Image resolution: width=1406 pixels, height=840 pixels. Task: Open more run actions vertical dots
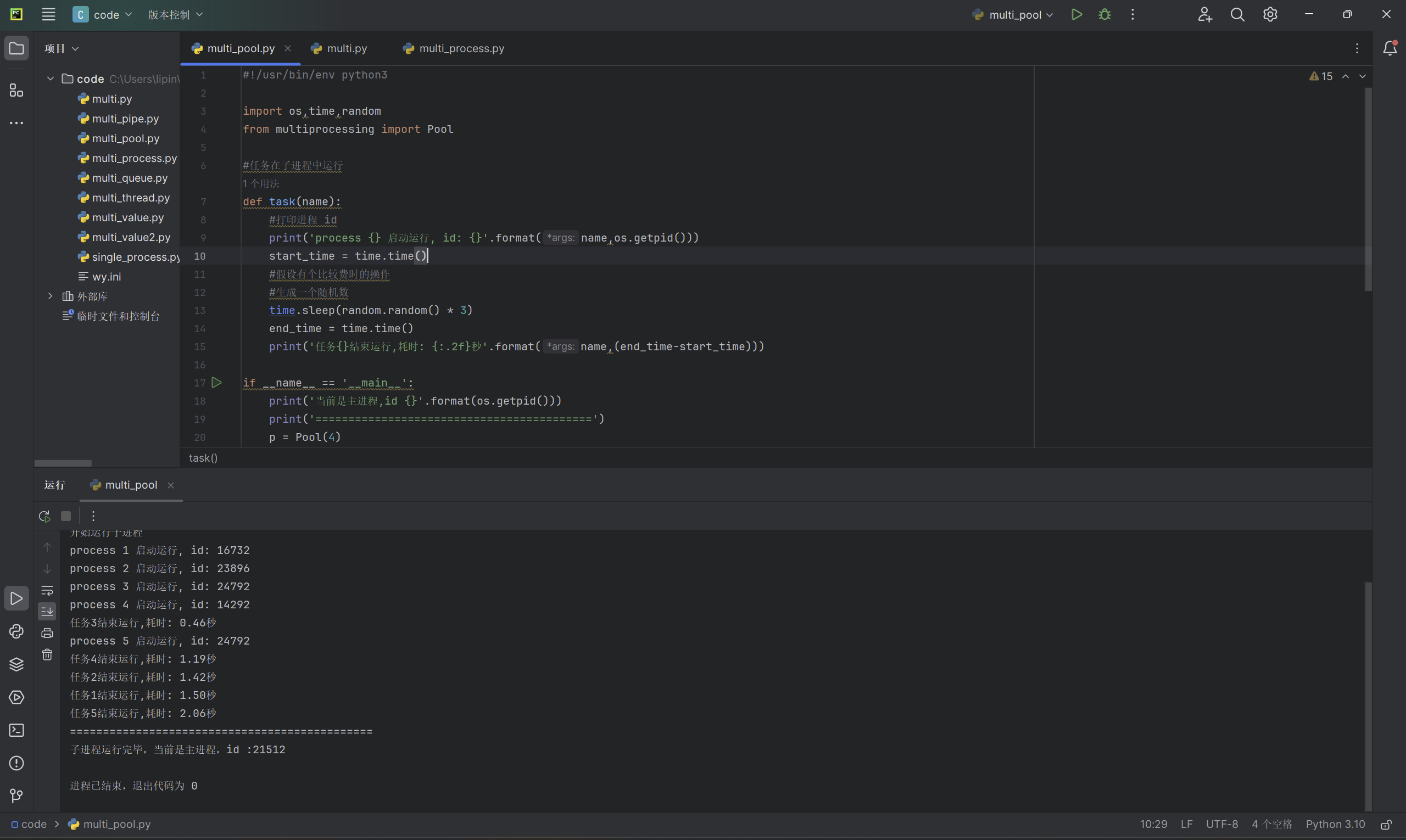pos(1132,15)
